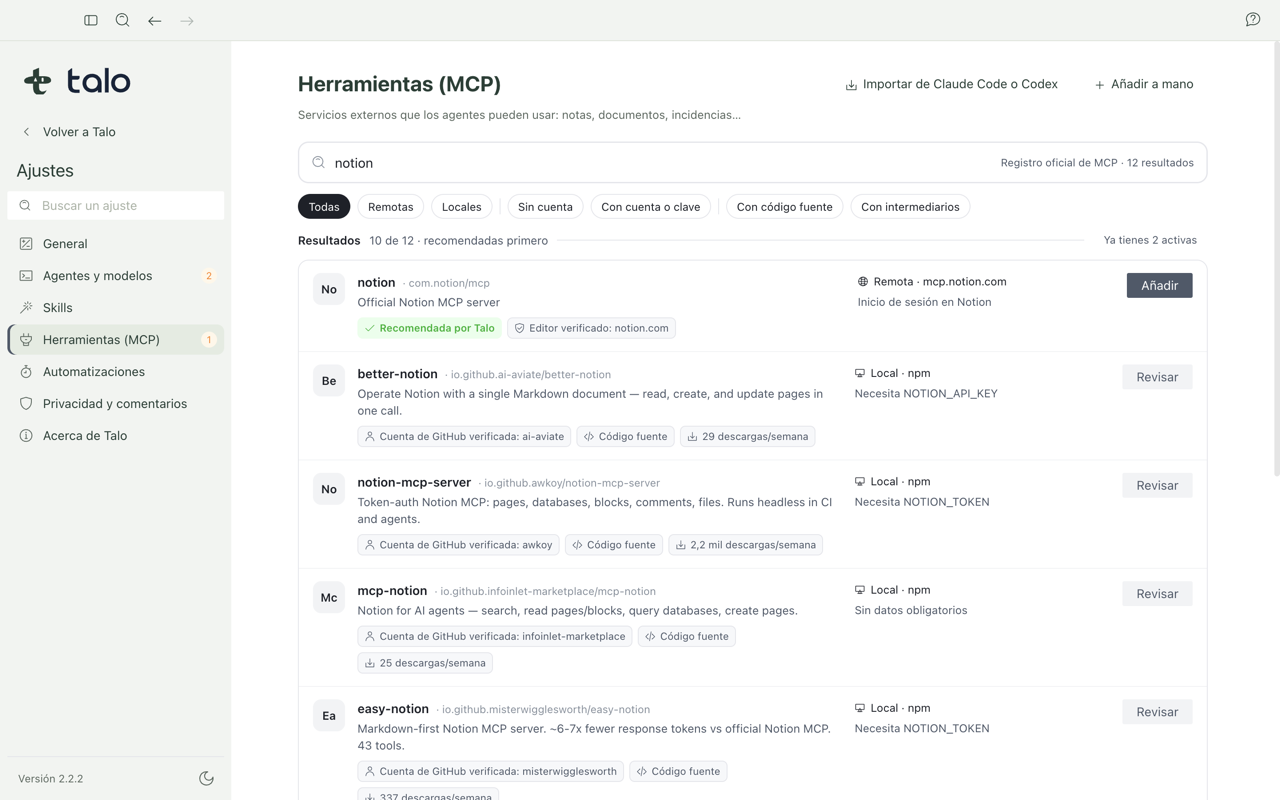
Task: Filter results by Sin cuenta
Action: coord(545,207)
